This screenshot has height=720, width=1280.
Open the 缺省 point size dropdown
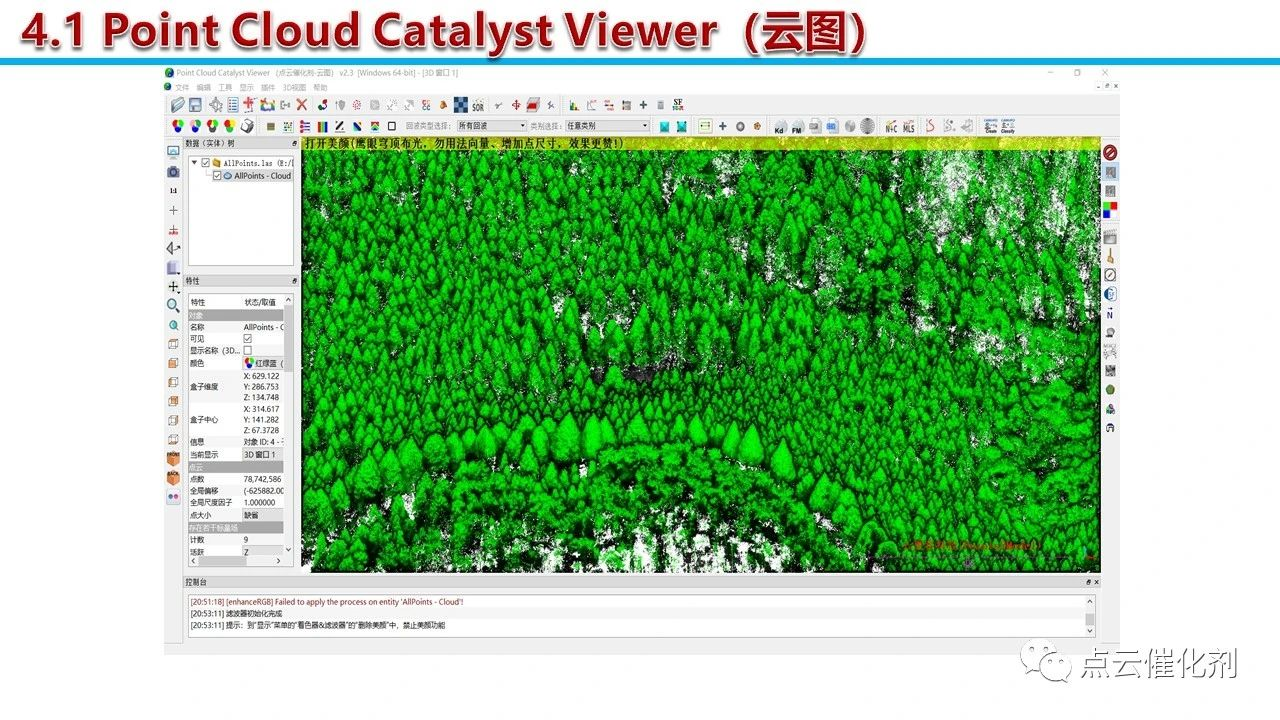pyautogui.click(x=264, y=515)
